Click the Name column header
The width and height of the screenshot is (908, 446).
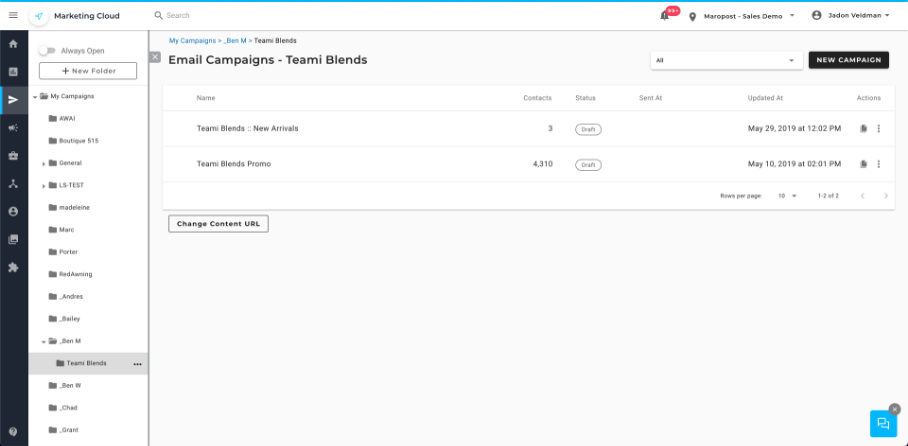click(206, 98)
